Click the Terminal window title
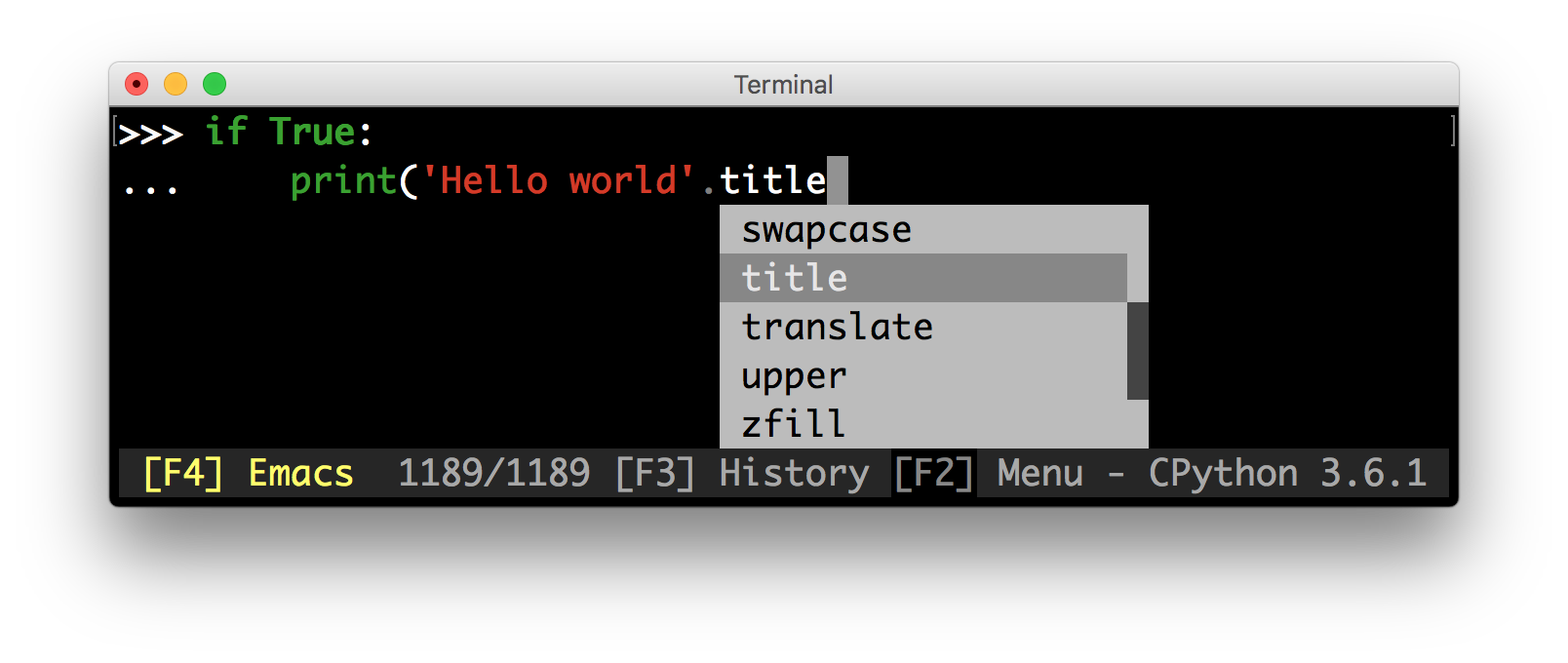Viewport: 1568px width, 663px height. [x=783, y=85]
